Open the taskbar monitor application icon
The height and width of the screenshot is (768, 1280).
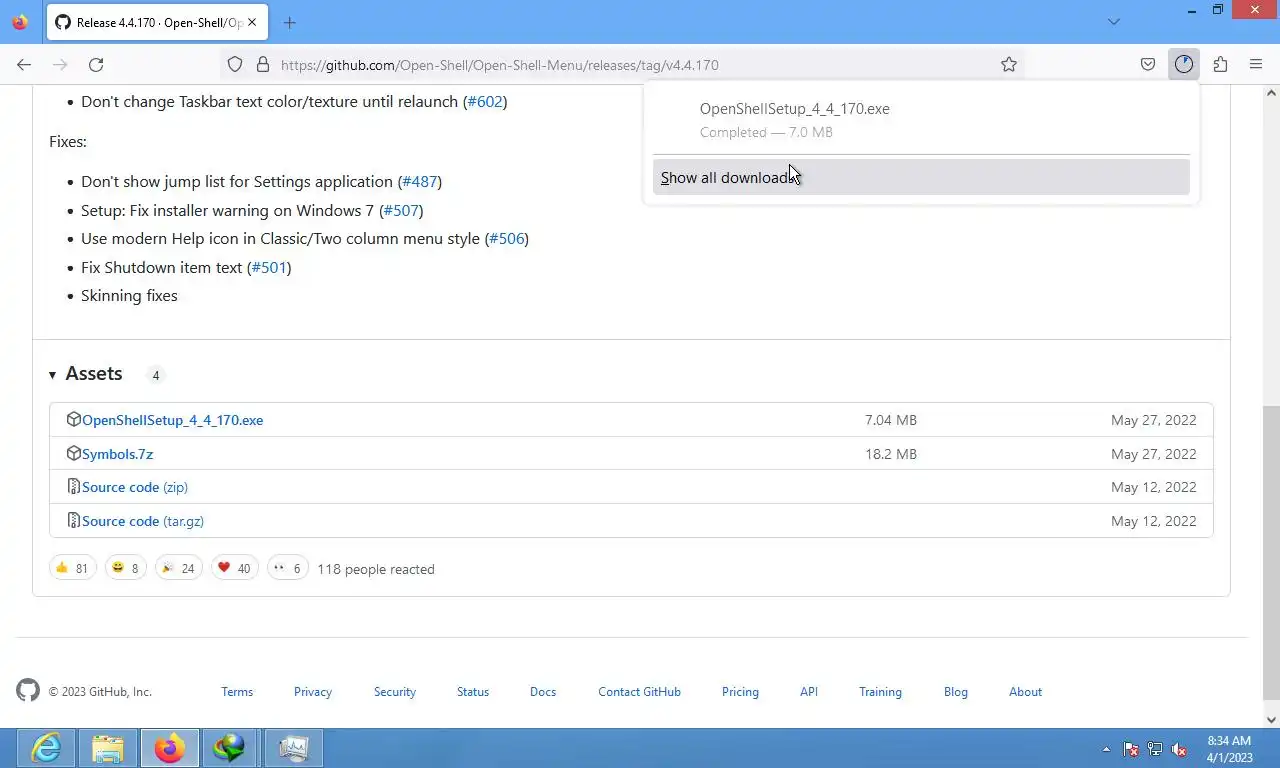(x=293, y=748)
